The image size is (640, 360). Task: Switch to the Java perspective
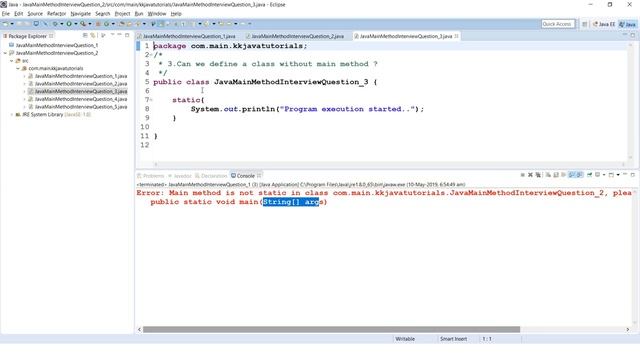(x=627, y=24)
